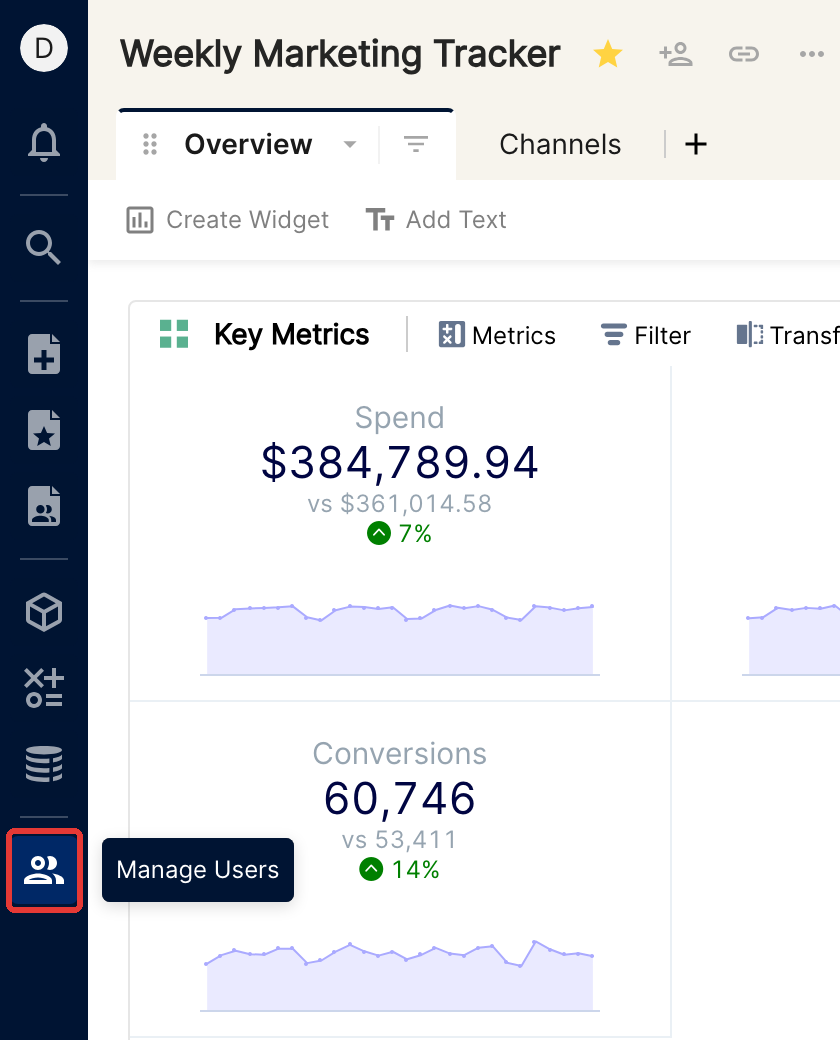Open Manage Users in sidebar
Viewport: 840px width, 1040px height.
tap(44, 870)
